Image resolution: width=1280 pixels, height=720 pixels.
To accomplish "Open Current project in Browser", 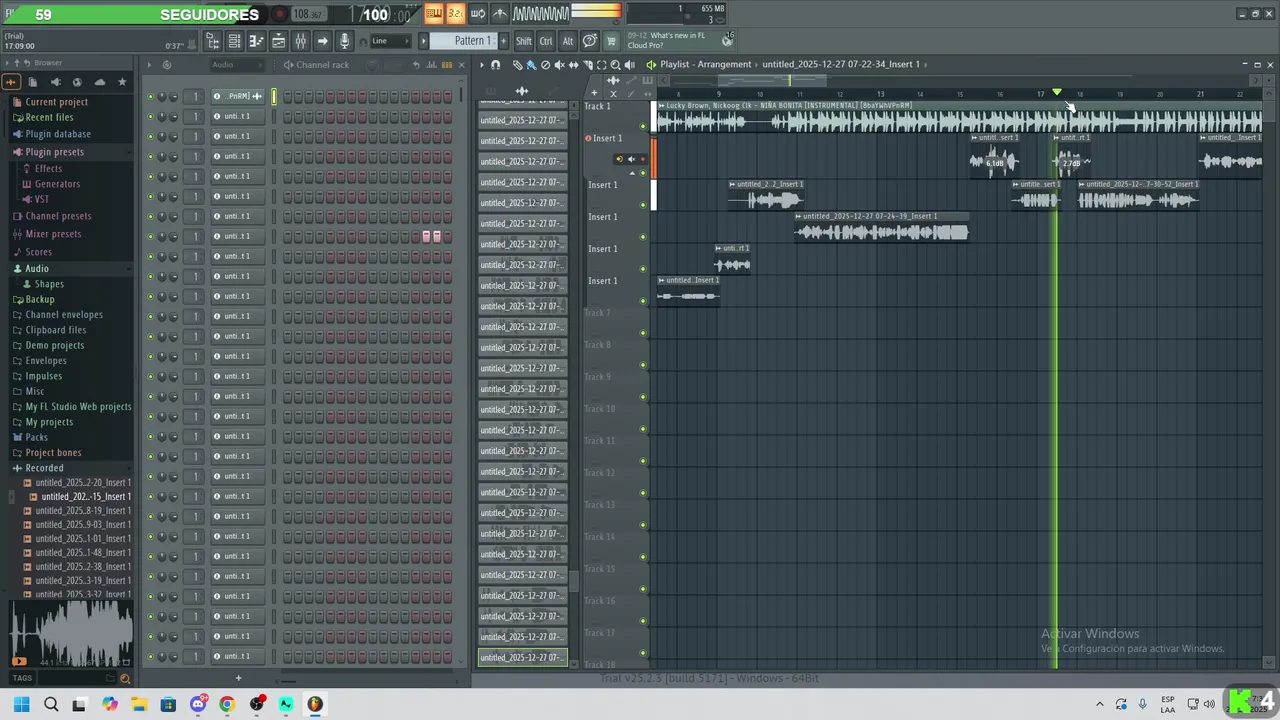I will [x=56, y=102].
